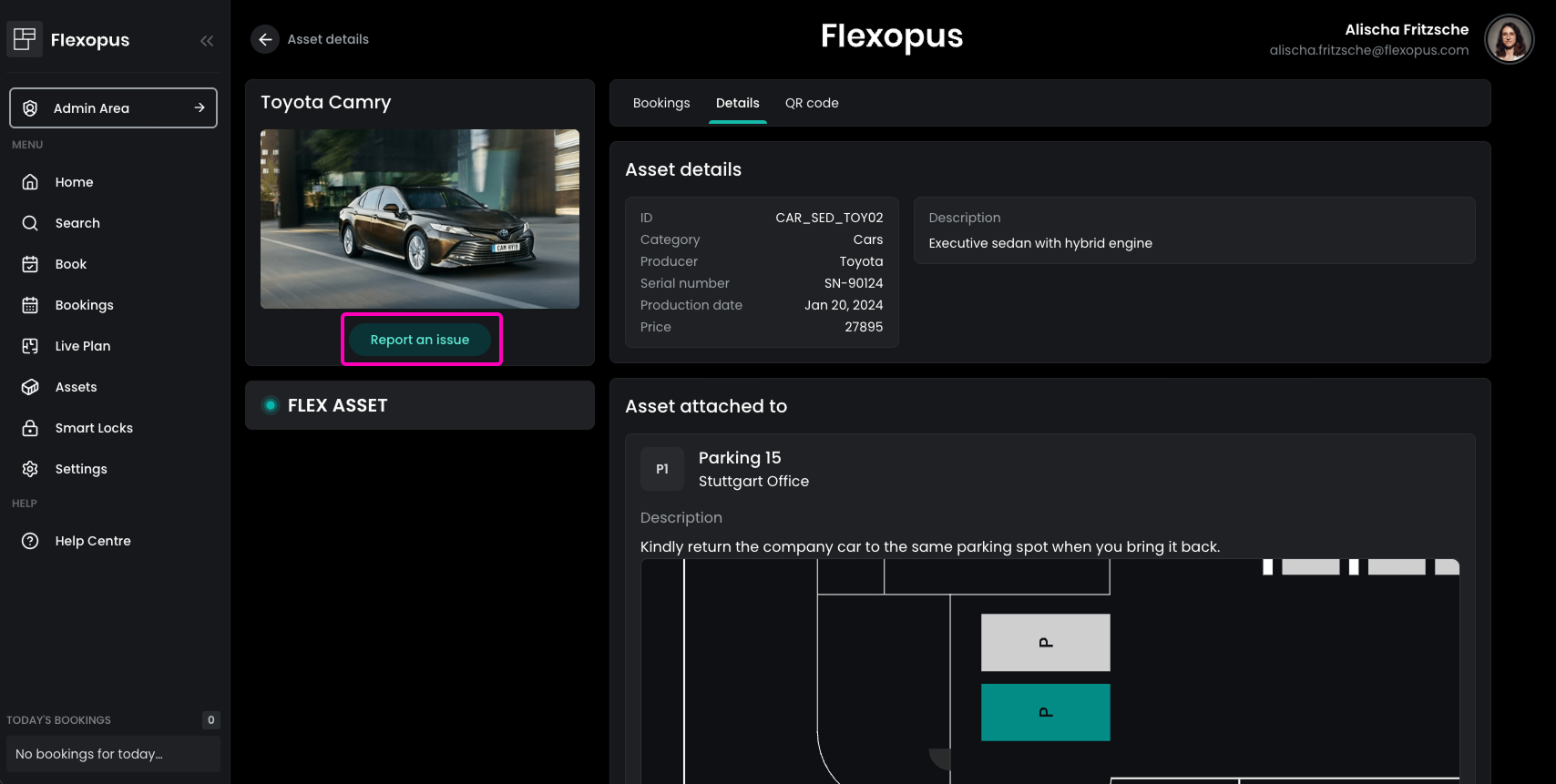1556x784 pixels.
Task: Open Live Plan floor map icon
Action: click(30, 346)
